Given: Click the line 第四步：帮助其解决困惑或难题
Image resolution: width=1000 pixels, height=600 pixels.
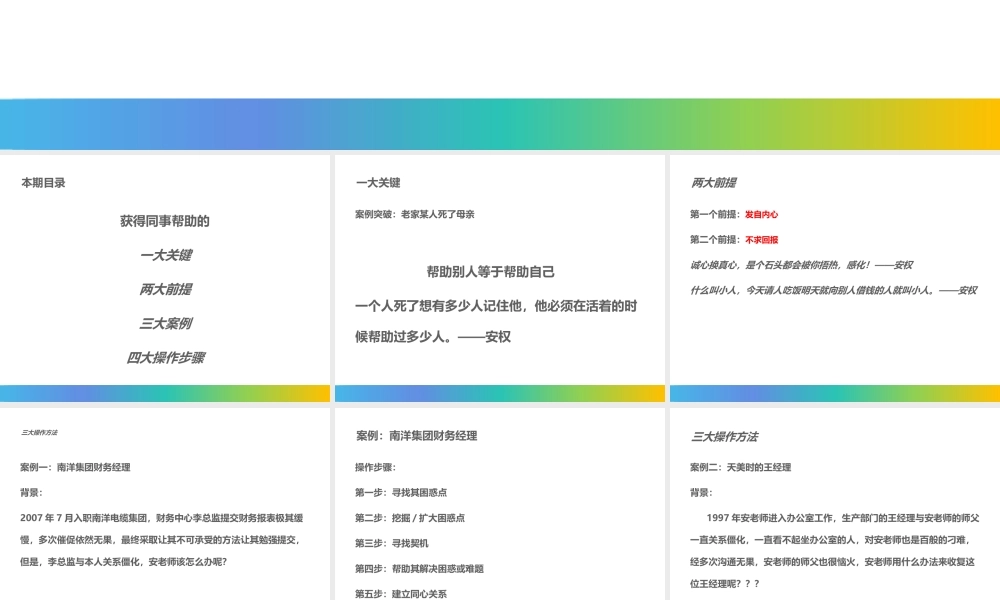Looking at the screenshot, I should tap(420, 569).
